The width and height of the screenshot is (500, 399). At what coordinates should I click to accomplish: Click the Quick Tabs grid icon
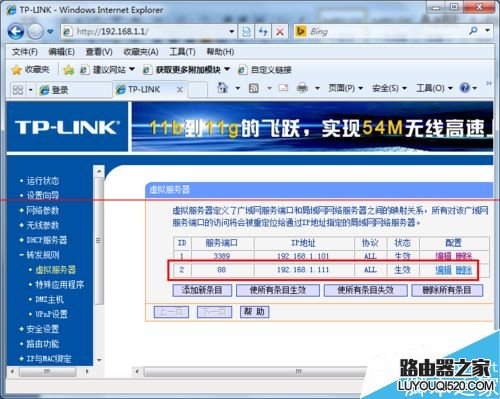tap(18, 89)
